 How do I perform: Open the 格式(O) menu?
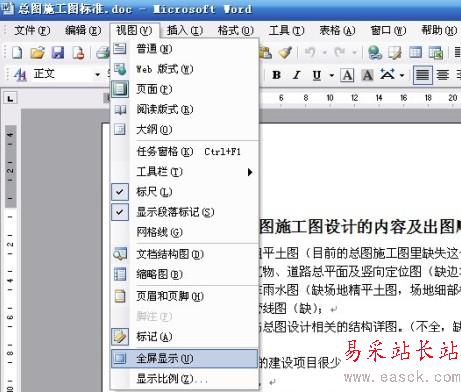(x=236, y=31)
